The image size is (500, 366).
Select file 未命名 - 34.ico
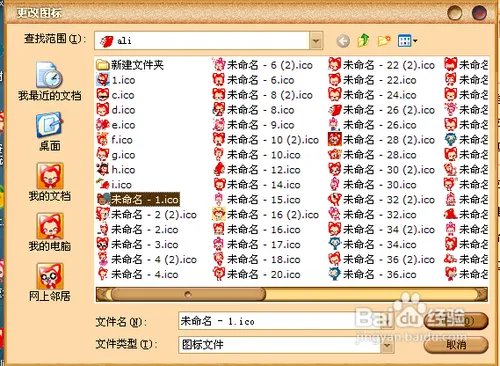[x=373, y=244]
